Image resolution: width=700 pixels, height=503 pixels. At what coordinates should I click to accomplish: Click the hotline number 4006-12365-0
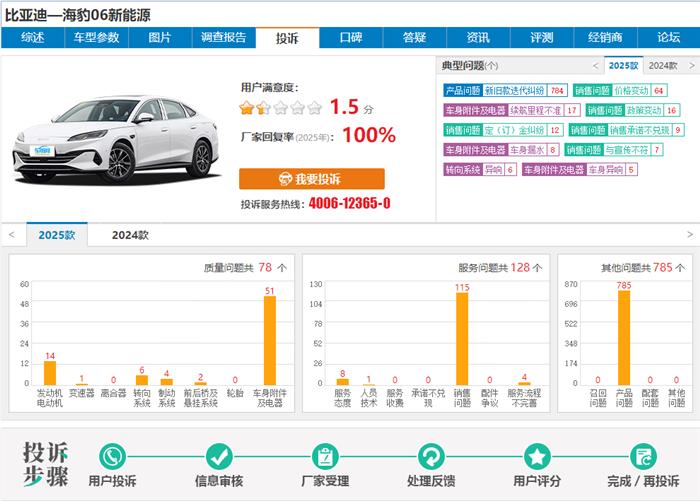click(x=350, y=204)
